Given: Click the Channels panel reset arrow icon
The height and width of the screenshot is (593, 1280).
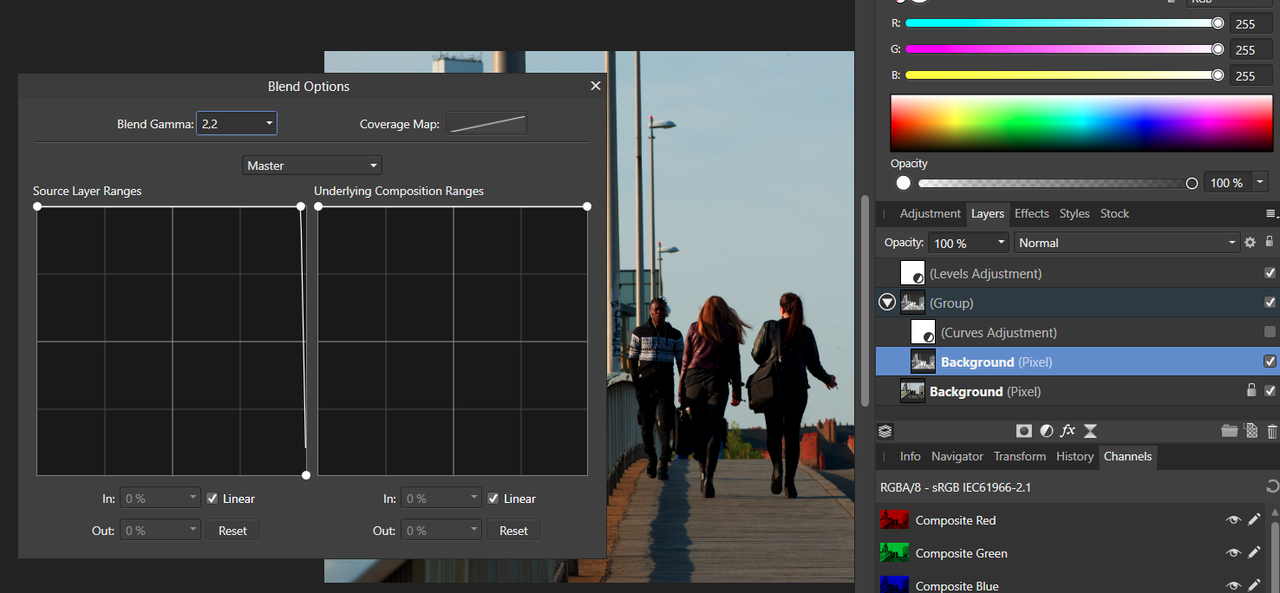Looking at the screenshot, I should (x=1272, y=487).
